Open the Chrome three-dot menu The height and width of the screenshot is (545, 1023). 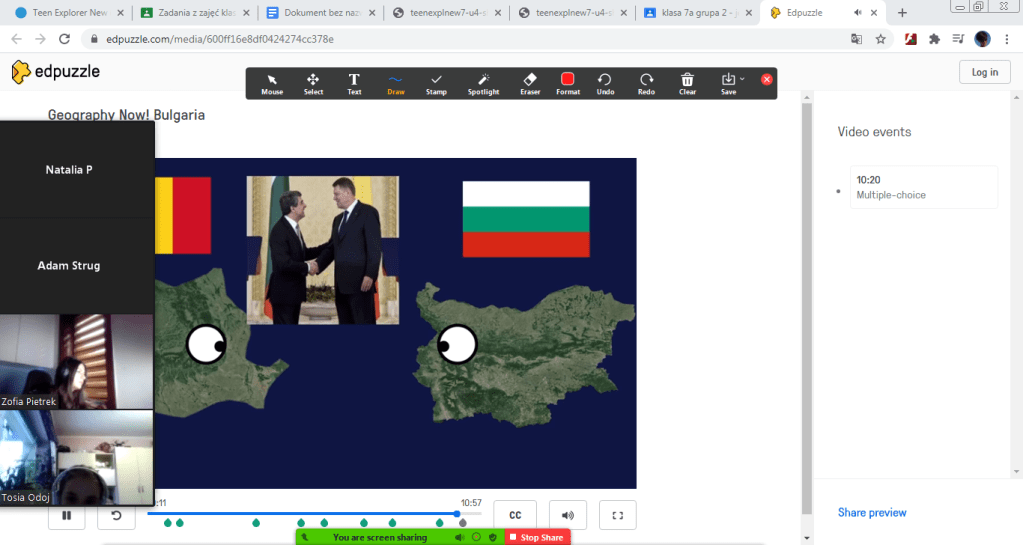coord(1008,39)
